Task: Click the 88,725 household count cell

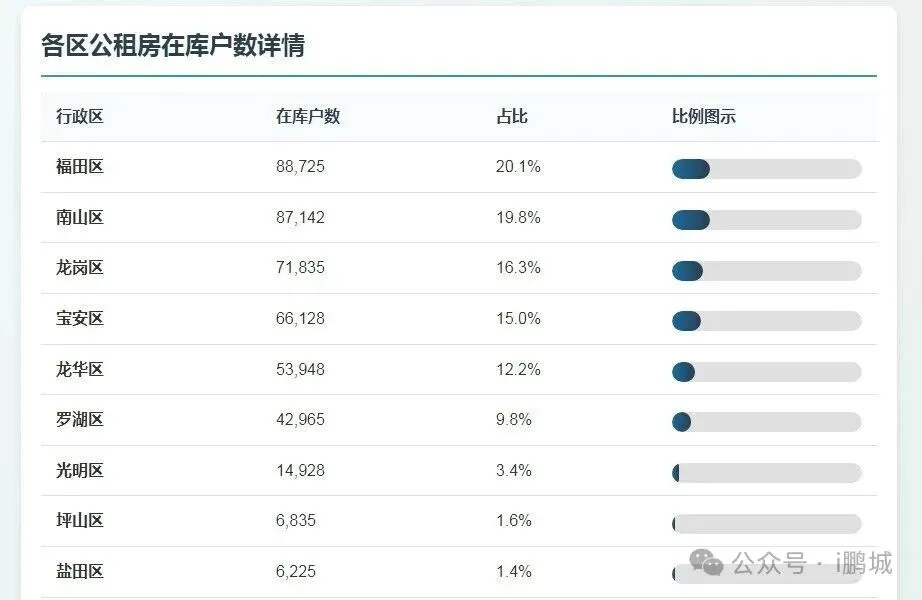Action: 300,166
